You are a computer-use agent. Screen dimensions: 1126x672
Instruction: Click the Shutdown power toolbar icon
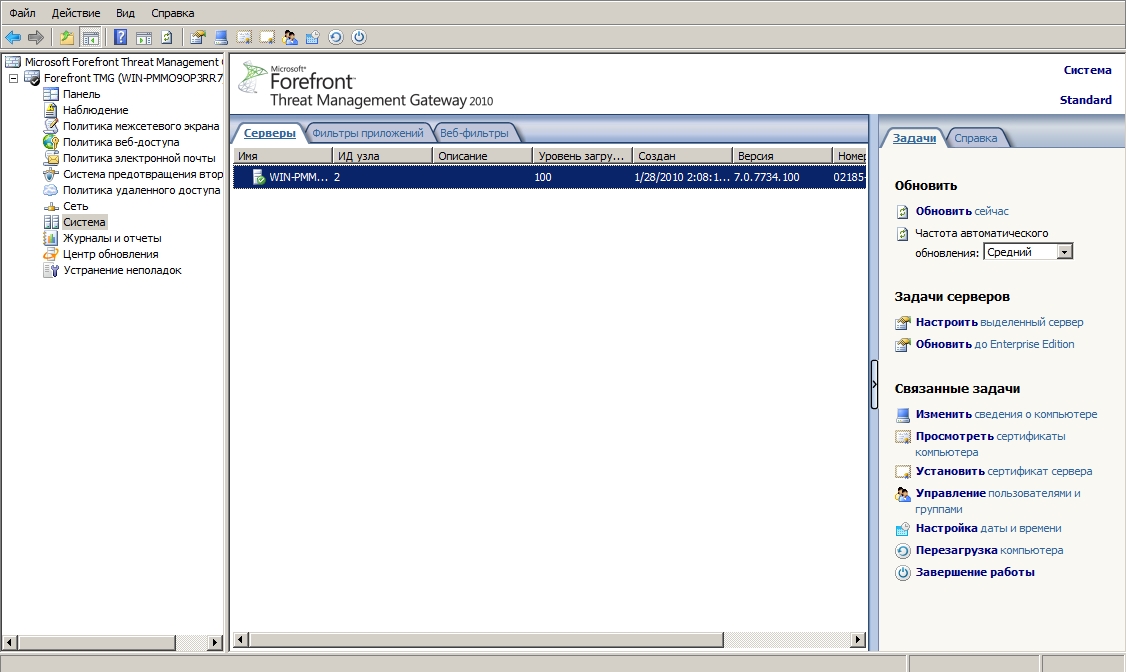coord(359,37)
